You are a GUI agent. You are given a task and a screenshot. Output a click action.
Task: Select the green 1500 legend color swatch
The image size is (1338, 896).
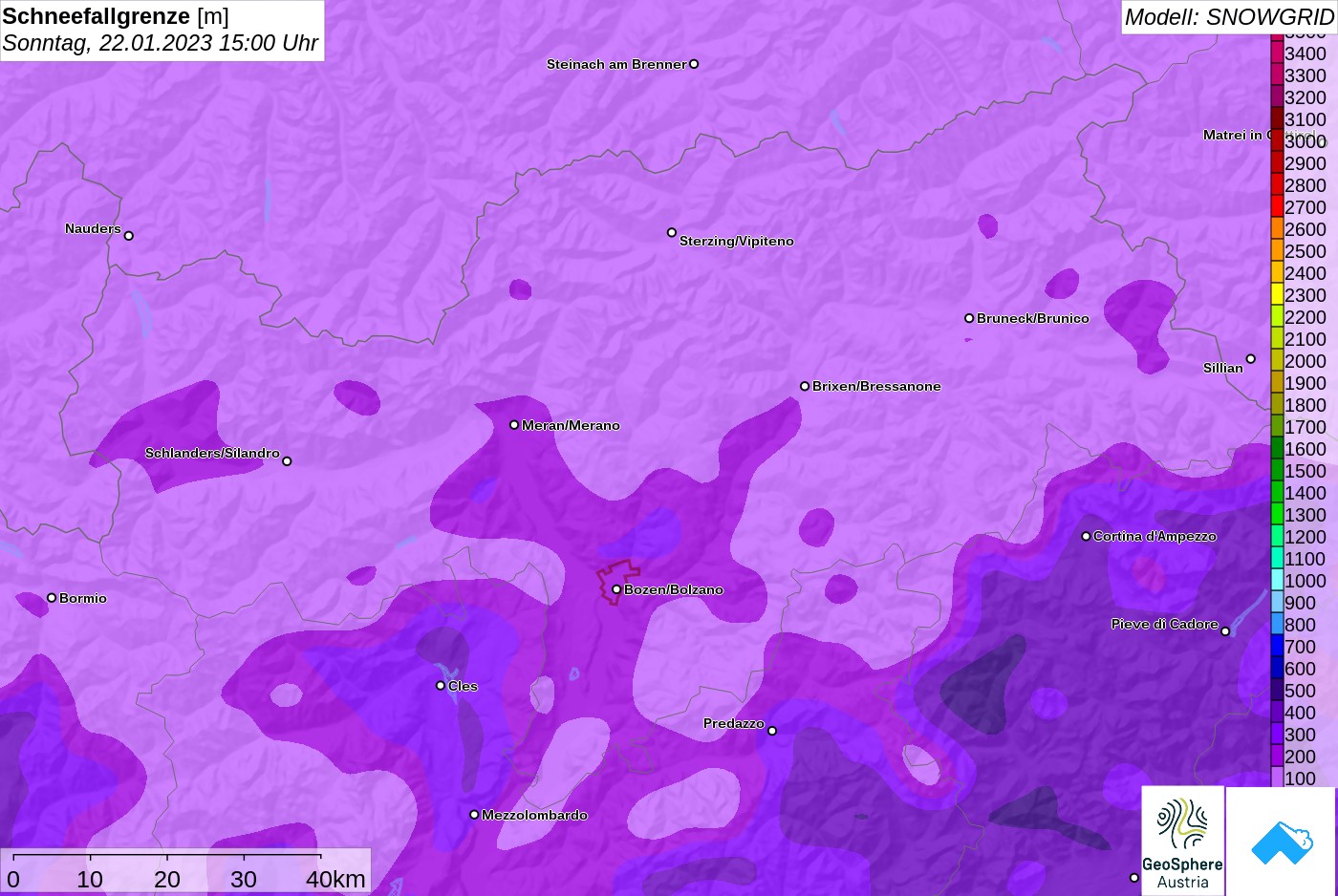click(x=1277, y=470)
